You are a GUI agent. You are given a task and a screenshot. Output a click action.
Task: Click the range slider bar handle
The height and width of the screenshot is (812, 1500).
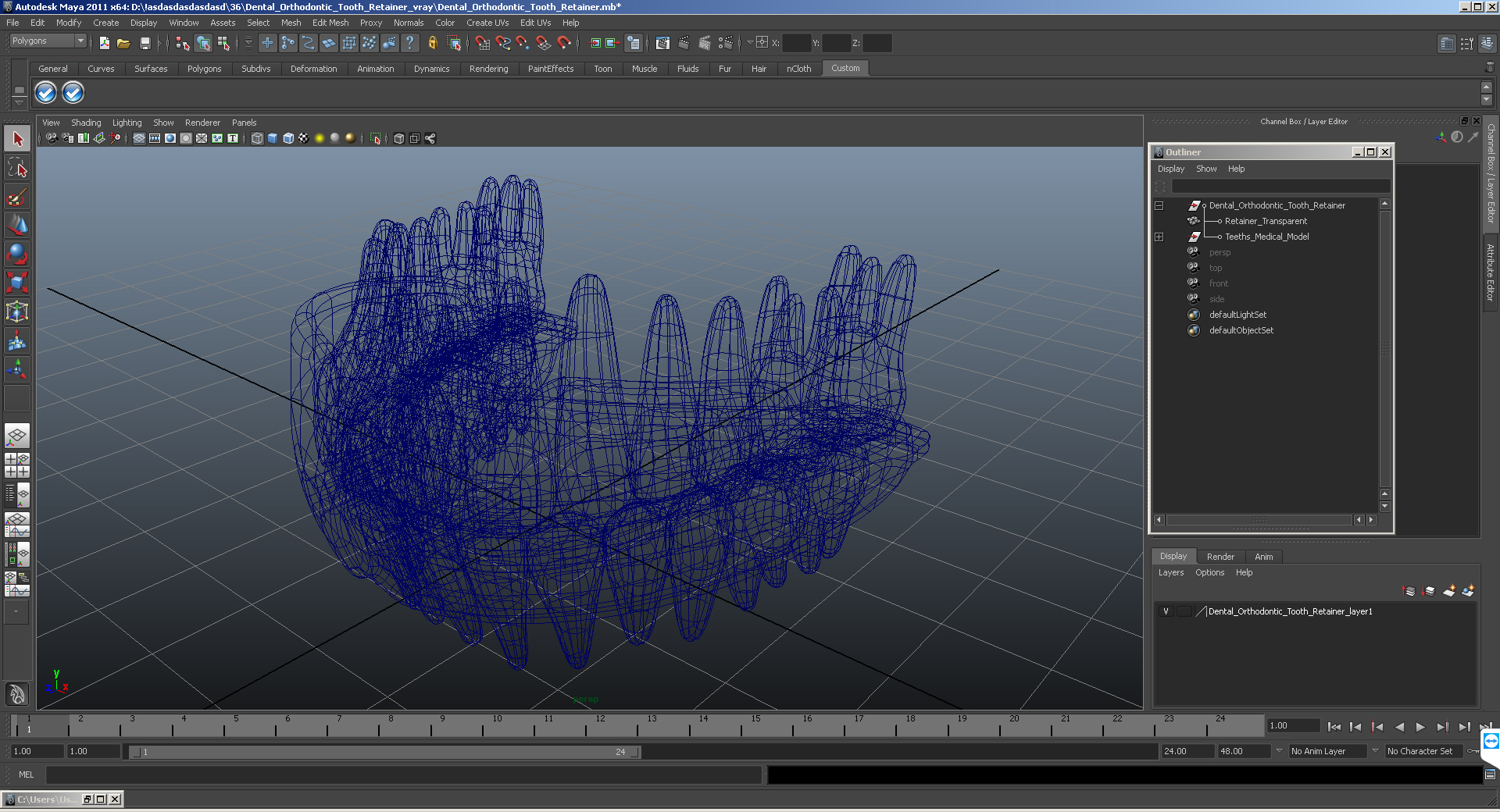(x=385, y=752)
